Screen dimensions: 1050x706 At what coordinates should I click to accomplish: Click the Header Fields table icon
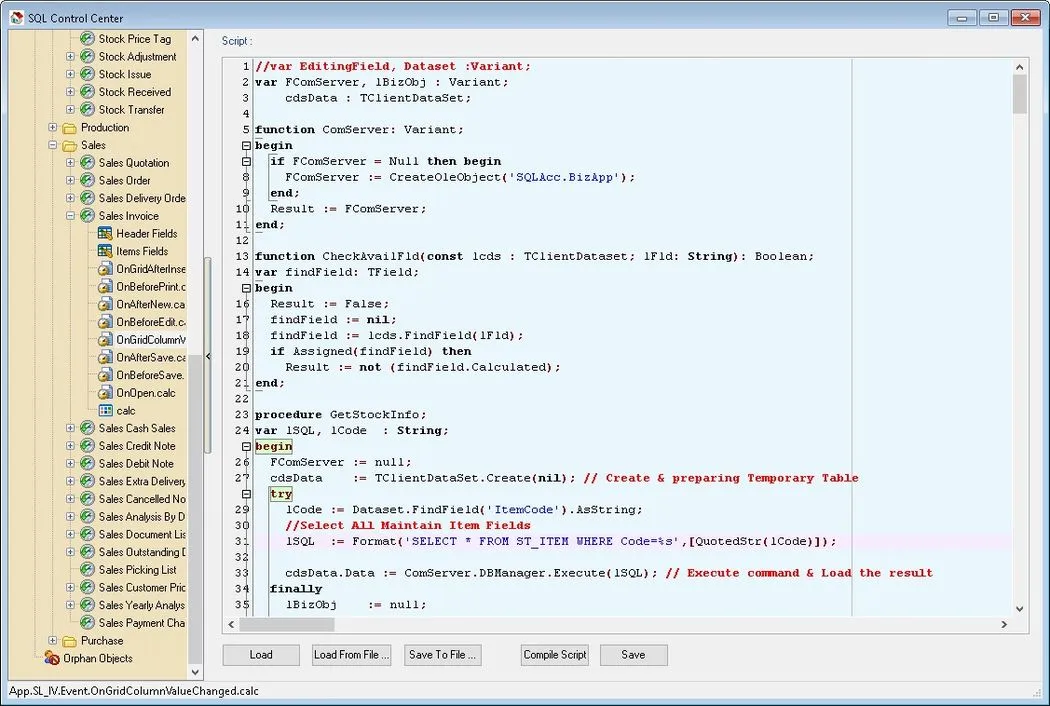(x=105, y=233)
